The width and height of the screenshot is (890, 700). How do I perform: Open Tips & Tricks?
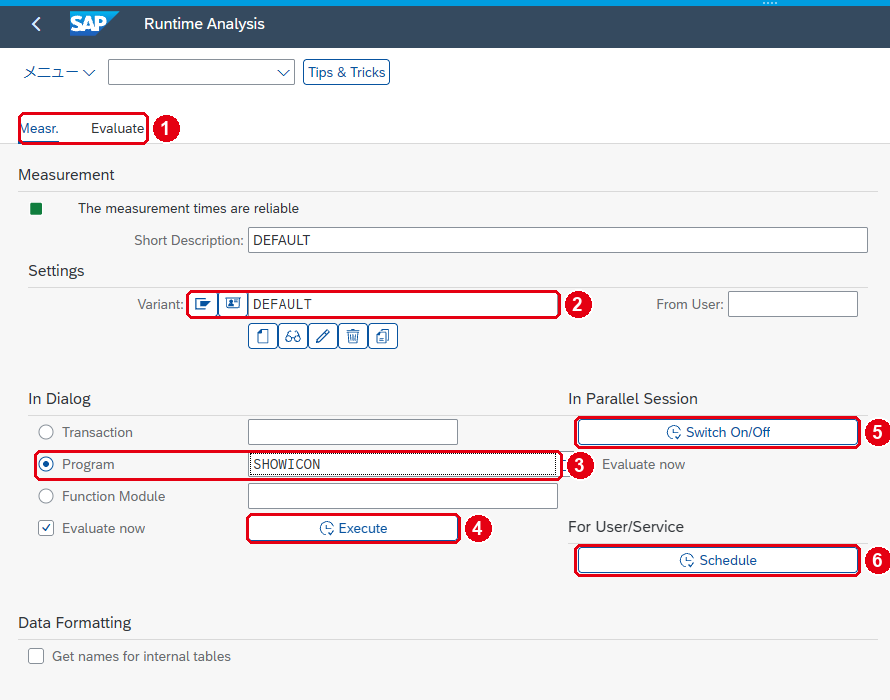pos(346,72)
